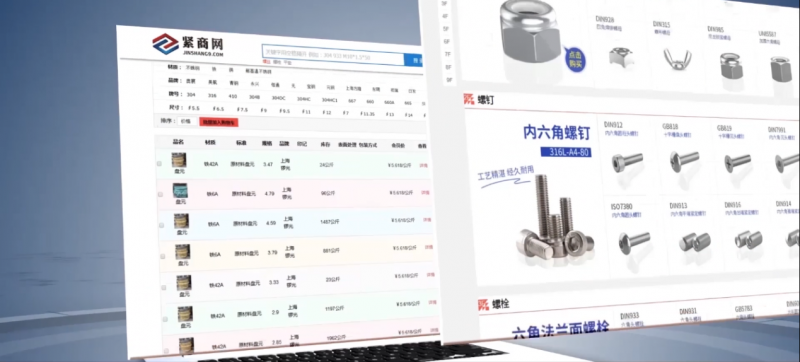The height and width of the screenshot is (362, 800).
Task: Open the price sort dropdown
Action: coord(185,121)
